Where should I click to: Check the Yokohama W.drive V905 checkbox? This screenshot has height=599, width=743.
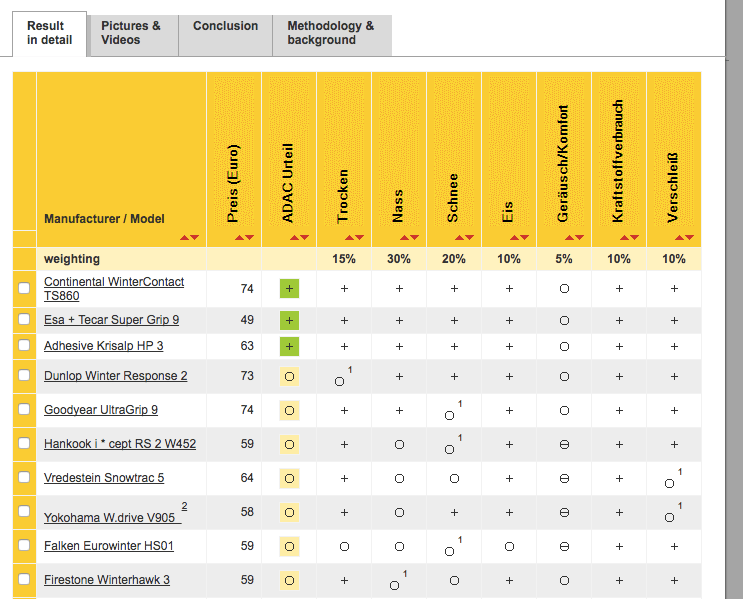coord(24,511)
